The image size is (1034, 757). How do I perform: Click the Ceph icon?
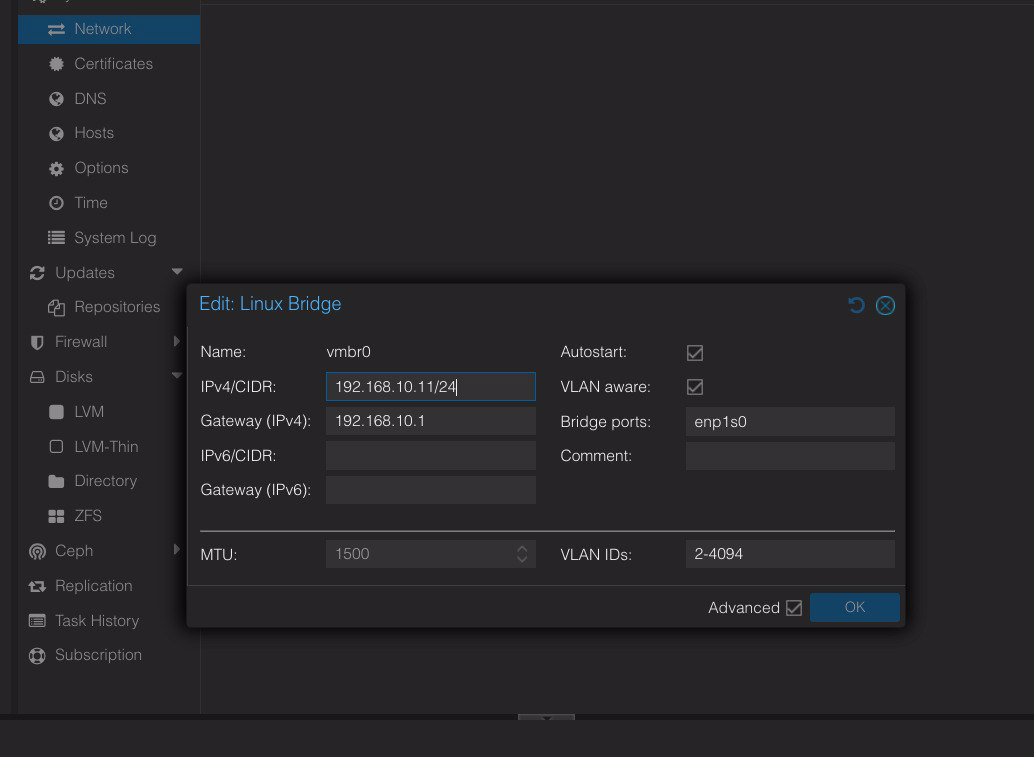click(37, 551)
